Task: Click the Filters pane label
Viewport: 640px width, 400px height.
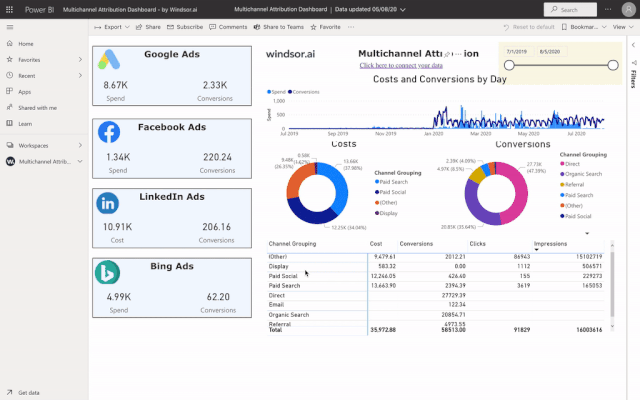Action: [633, 79]
